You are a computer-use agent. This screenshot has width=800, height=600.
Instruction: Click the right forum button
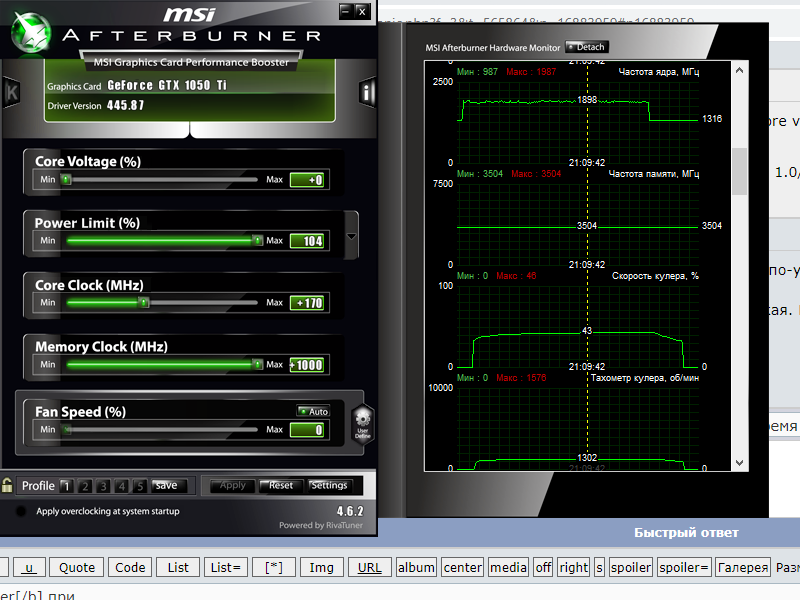[573, 567]
